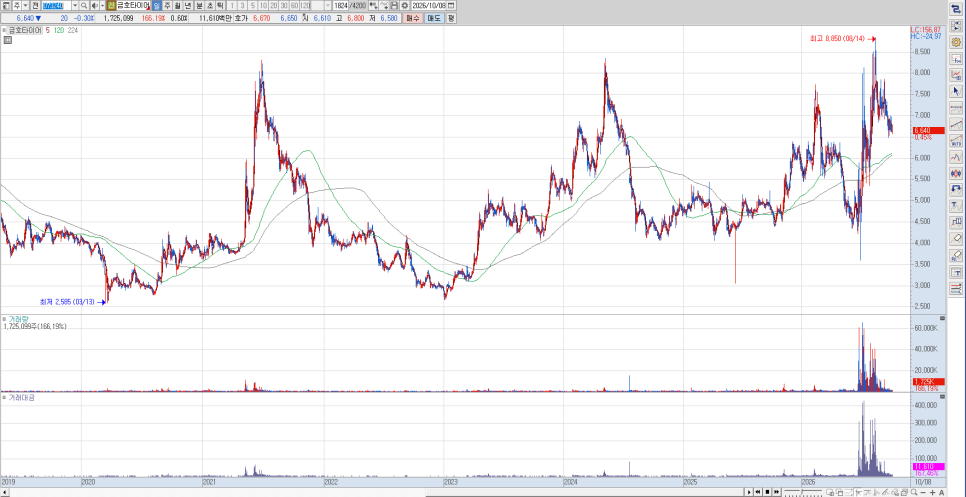Click the rewind button in bottom toolbar
Viewport: 966px width, 497px height.
(x=758, y=492)
